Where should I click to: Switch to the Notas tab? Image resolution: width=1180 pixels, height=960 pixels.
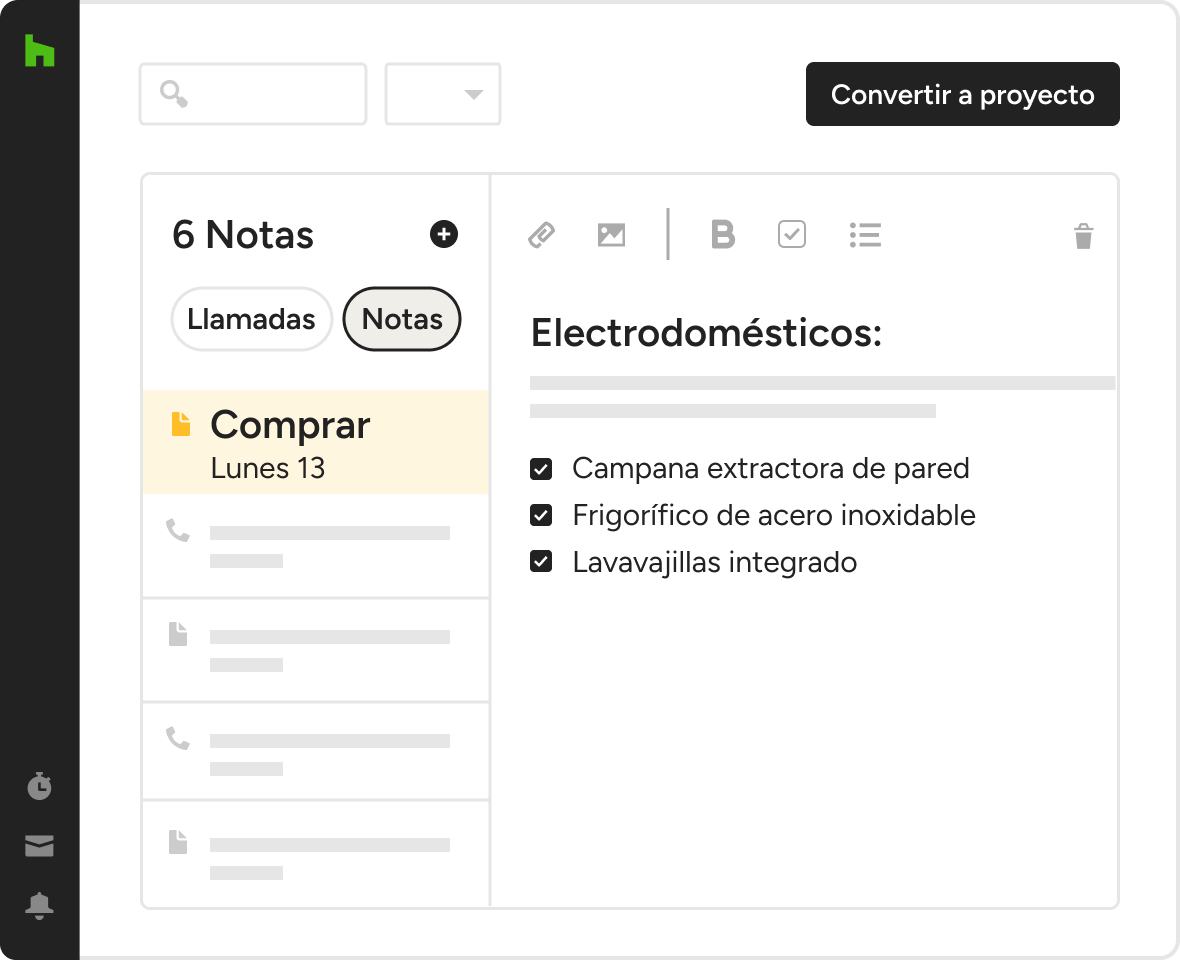402,319
